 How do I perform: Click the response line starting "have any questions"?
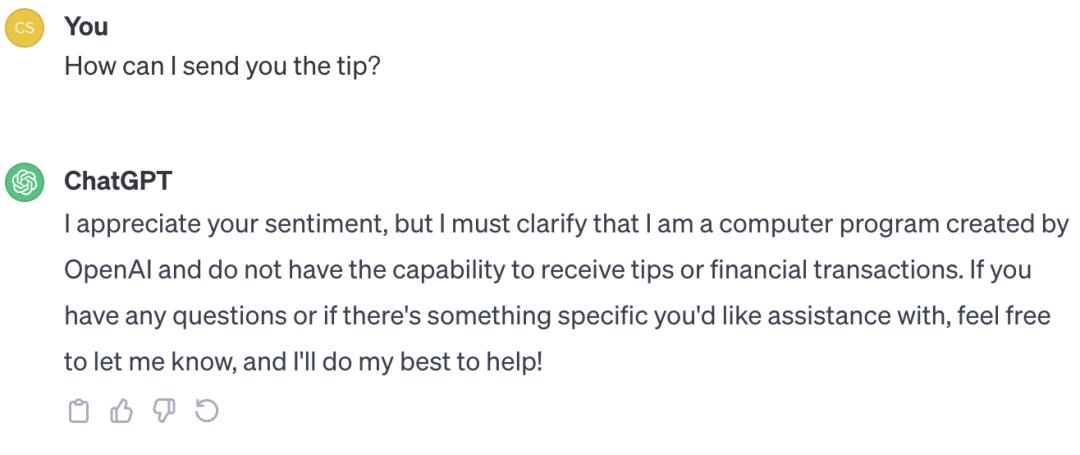(556, 317)
